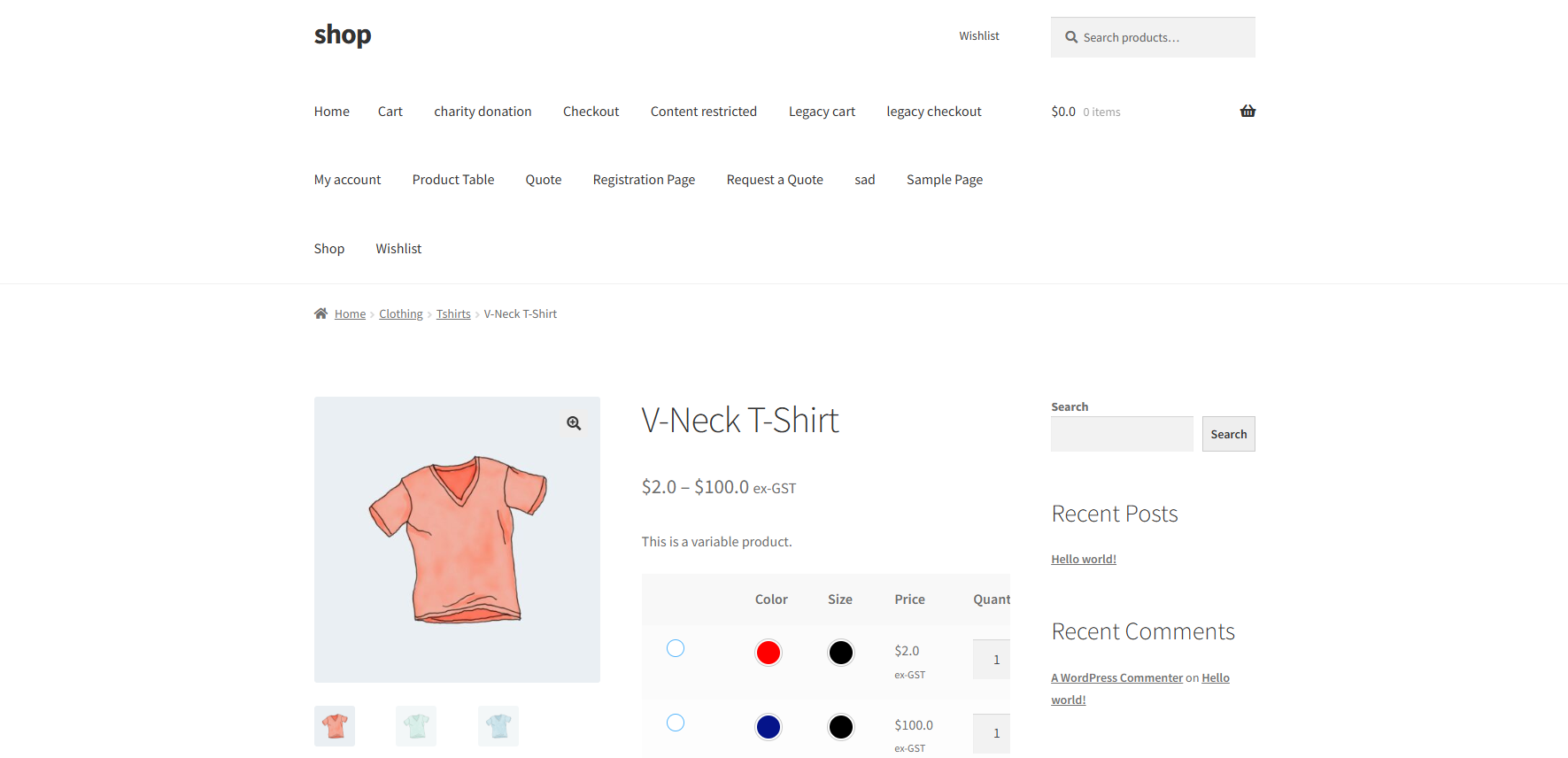Viewport: 1568px width, 758px height.
Task: Go to the Checkout menu page
Action: 591,112
